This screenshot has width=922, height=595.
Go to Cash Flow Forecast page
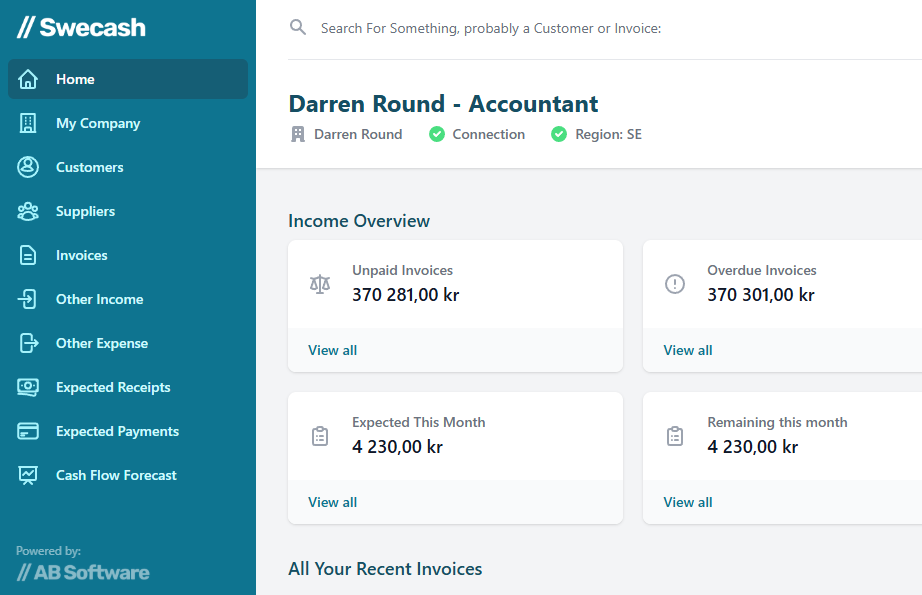[x=116, y=476]
